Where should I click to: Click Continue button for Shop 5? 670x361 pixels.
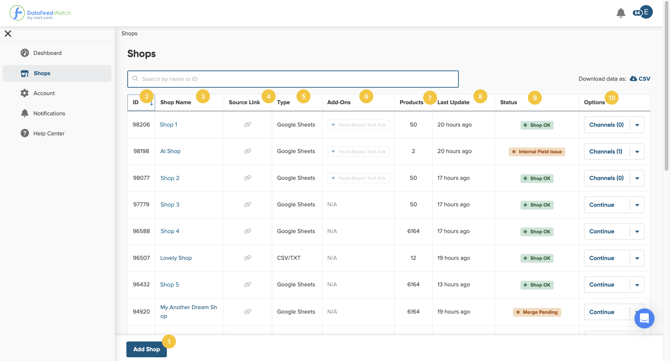click(x=606, y=285)
